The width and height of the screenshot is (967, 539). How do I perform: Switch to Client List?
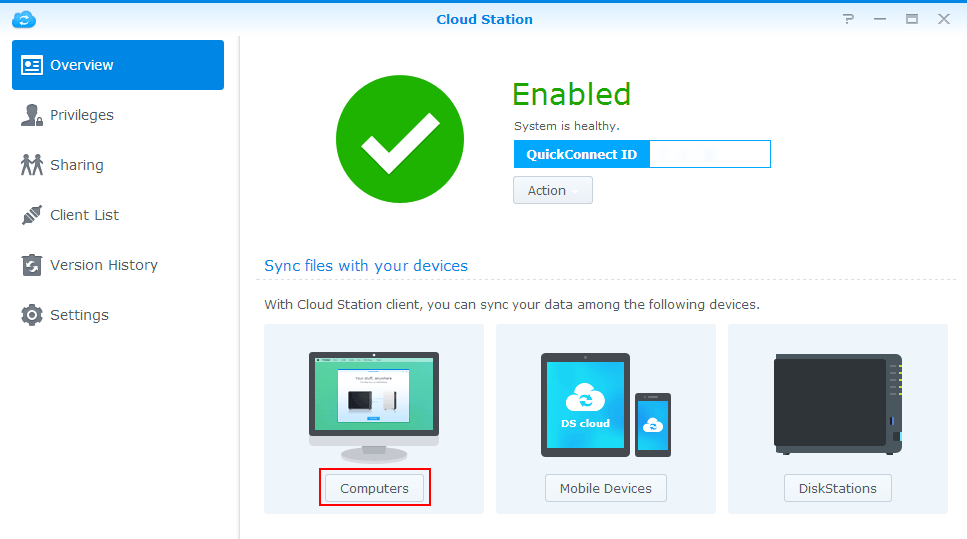click(84, 215)
